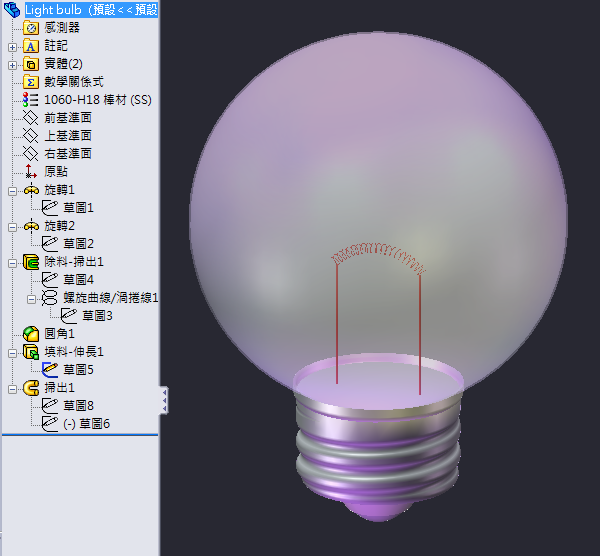Screen dimensions: 600x556
Task: Select the 旋轉1 feature label
Action: pyautogui.click(x=59, y=189)
